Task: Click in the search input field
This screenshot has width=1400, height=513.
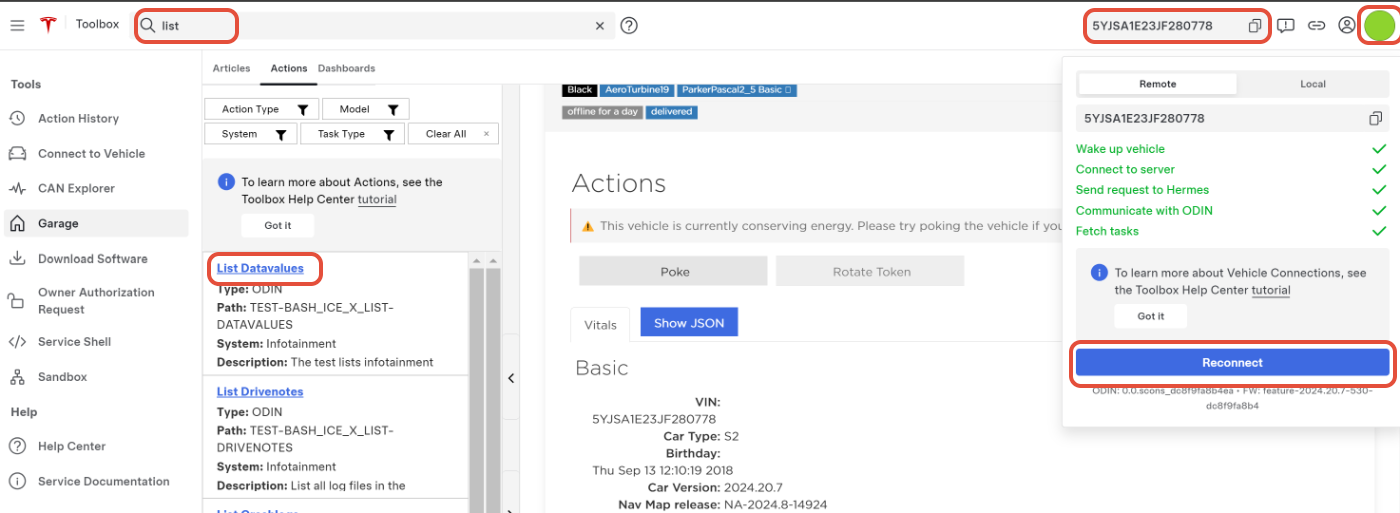Action: tap(375, 26)
